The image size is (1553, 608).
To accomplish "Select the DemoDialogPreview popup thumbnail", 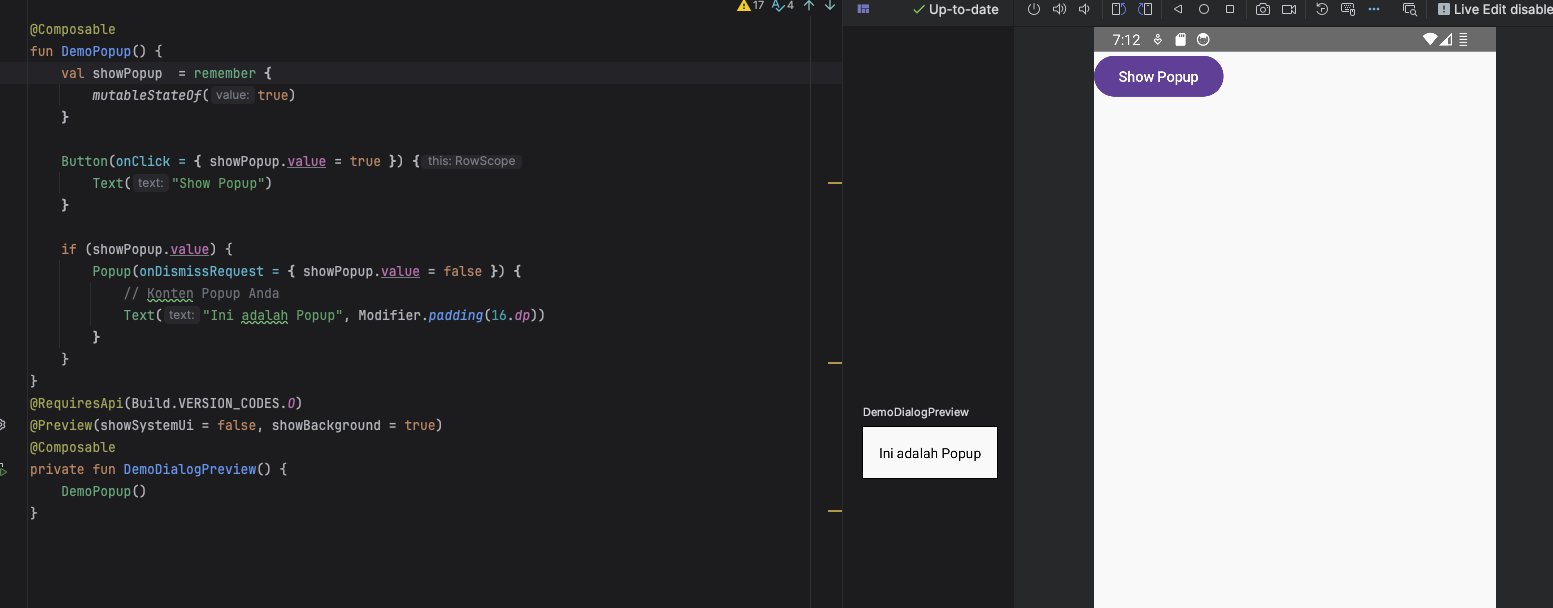I will [x=930, y=453].
